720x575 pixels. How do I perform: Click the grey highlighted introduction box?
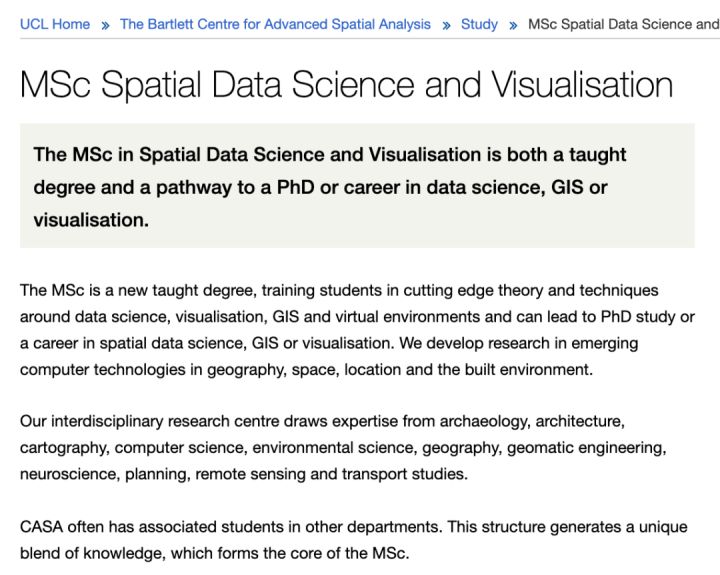tap(357, 186)
